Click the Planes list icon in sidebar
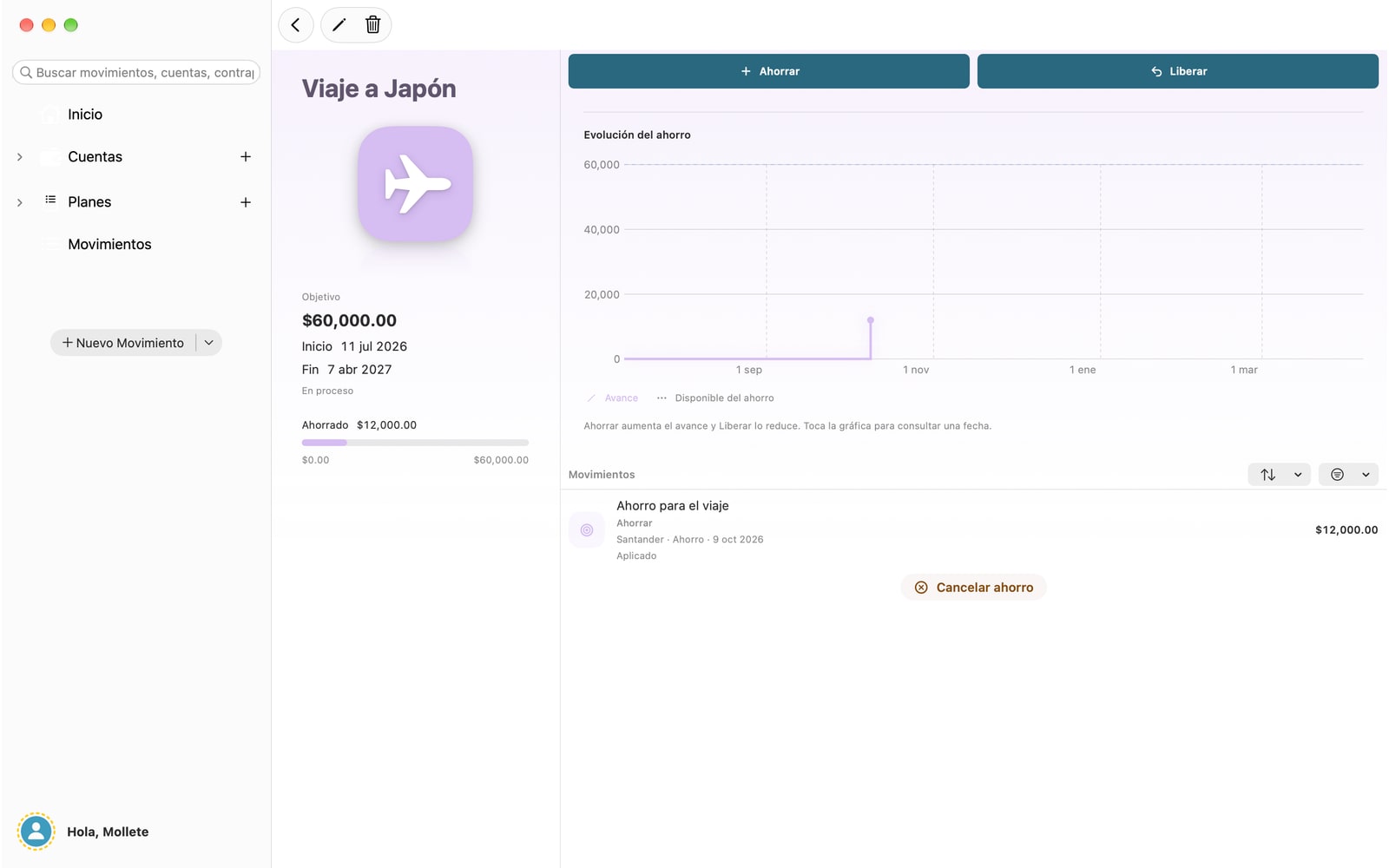The width and height of the screenshot is (1389, 868). pos(50,201)
